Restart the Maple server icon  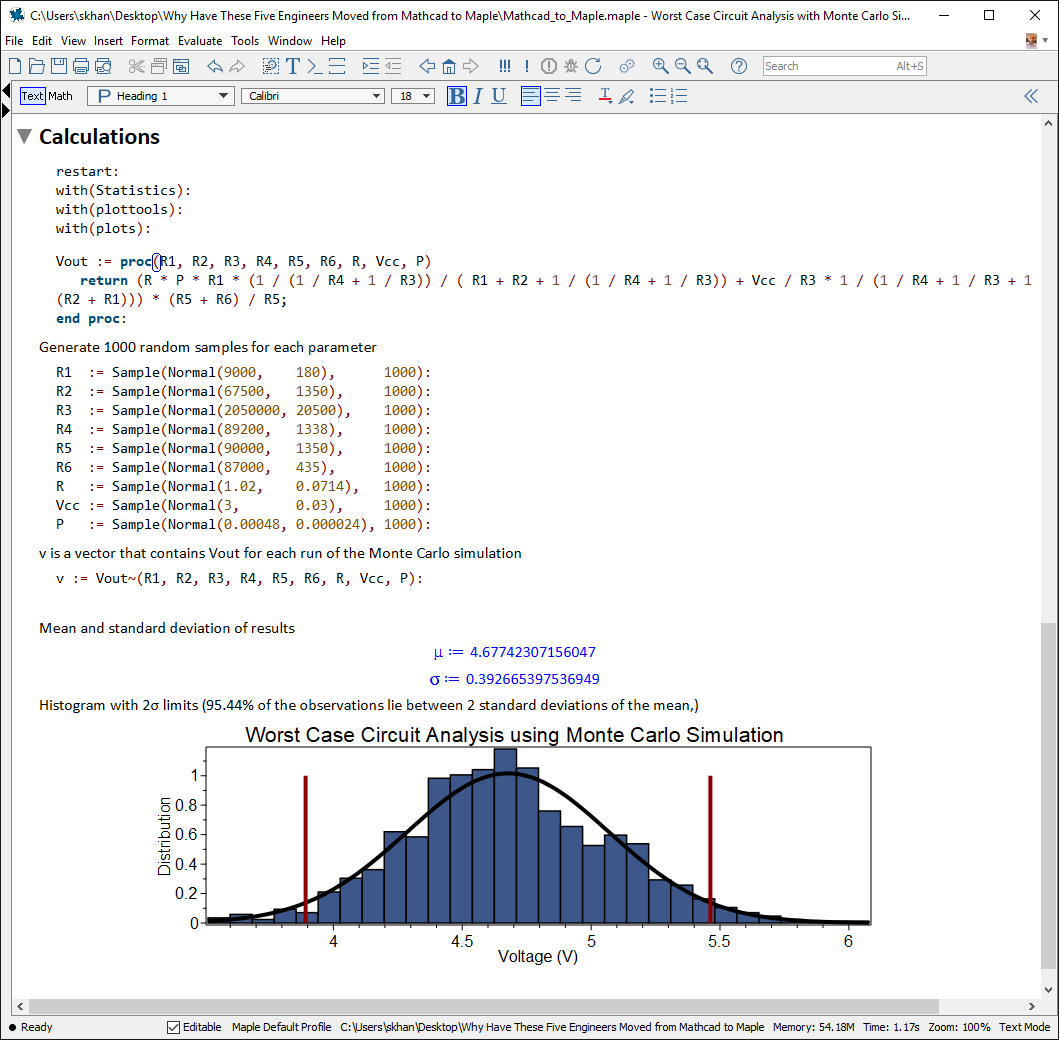click(x=593, y=66)
